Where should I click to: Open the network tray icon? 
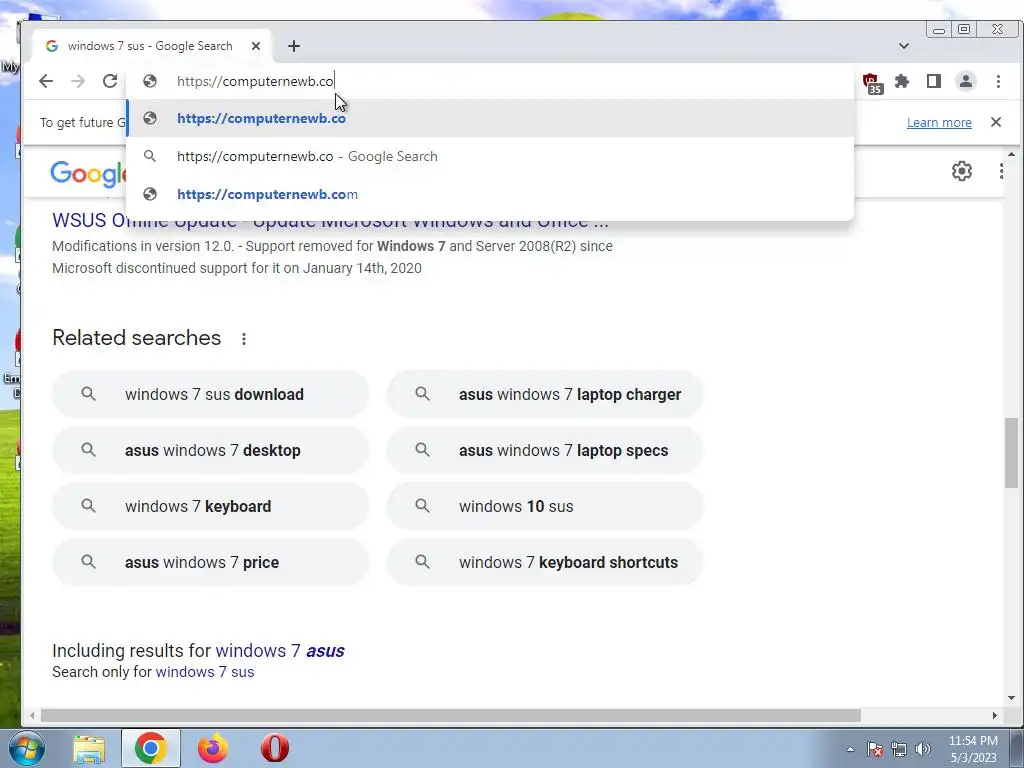899,749
